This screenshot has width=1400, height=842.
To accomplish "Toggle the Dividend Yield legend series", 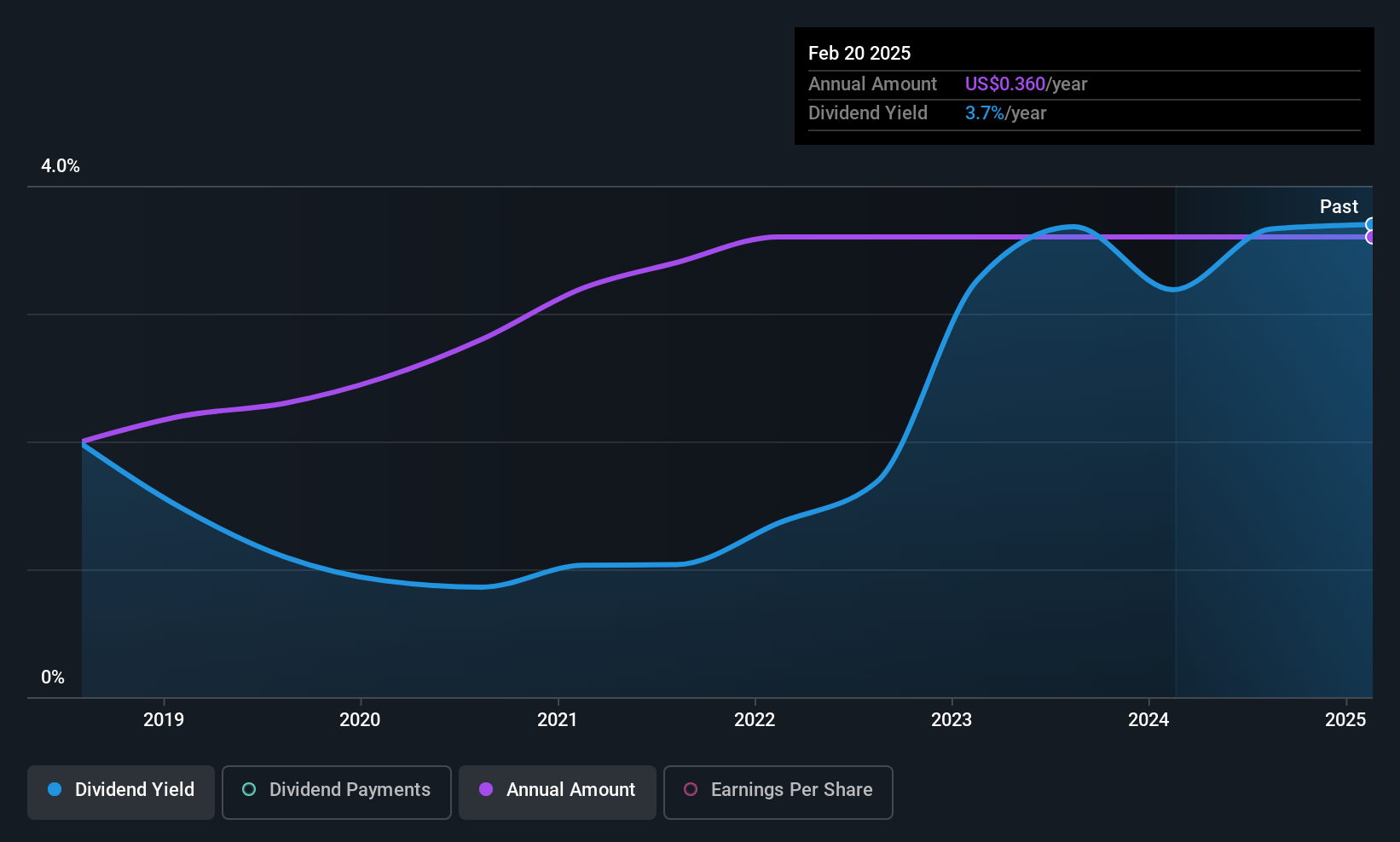I will (121, 793).
